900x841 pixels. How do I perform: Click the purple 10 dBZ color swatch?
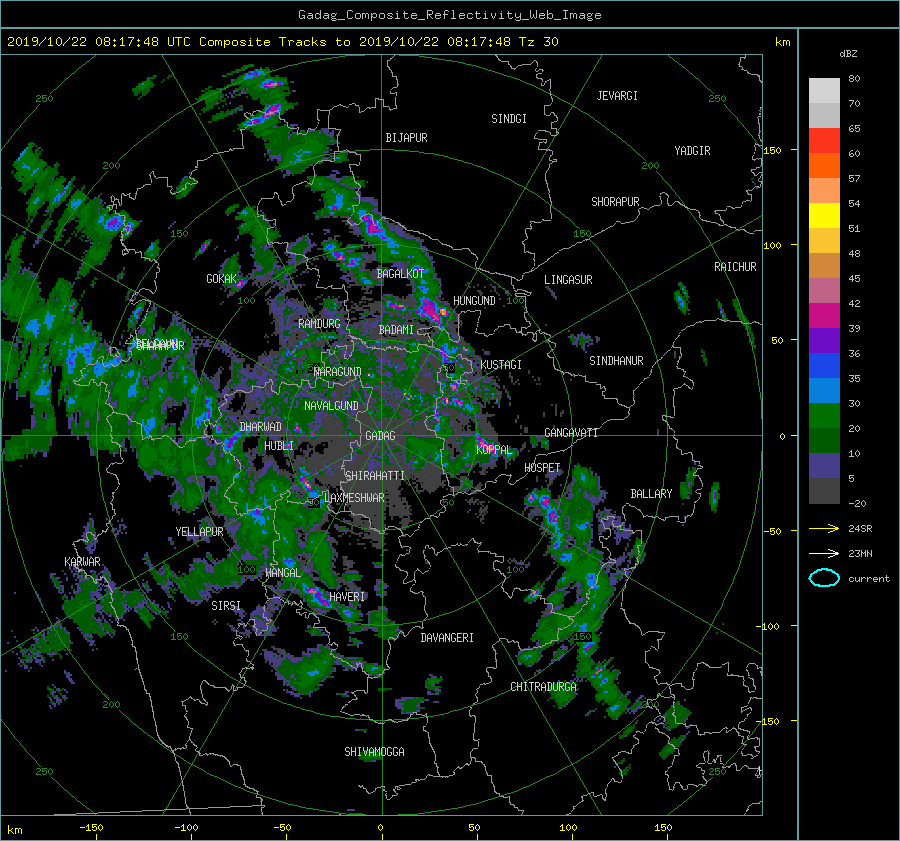tap(824, 465)
